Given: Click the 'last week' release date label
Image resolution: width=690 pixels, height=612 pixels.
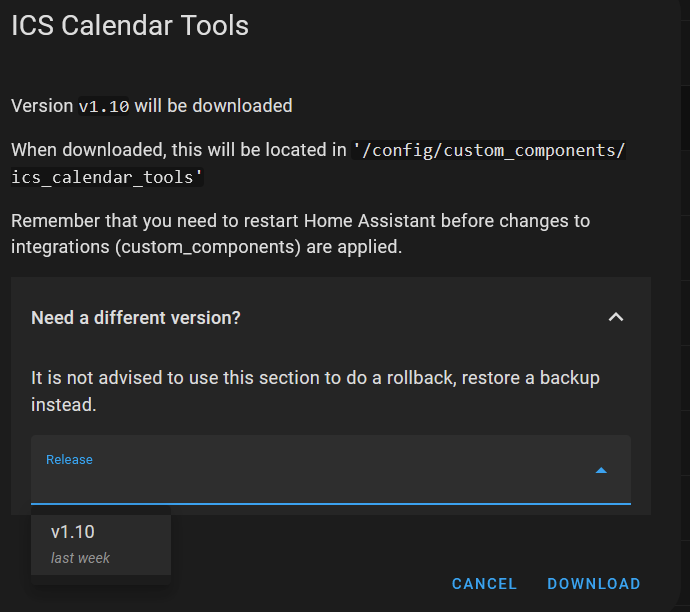Looking at the screenshot, I should [80, 558].
